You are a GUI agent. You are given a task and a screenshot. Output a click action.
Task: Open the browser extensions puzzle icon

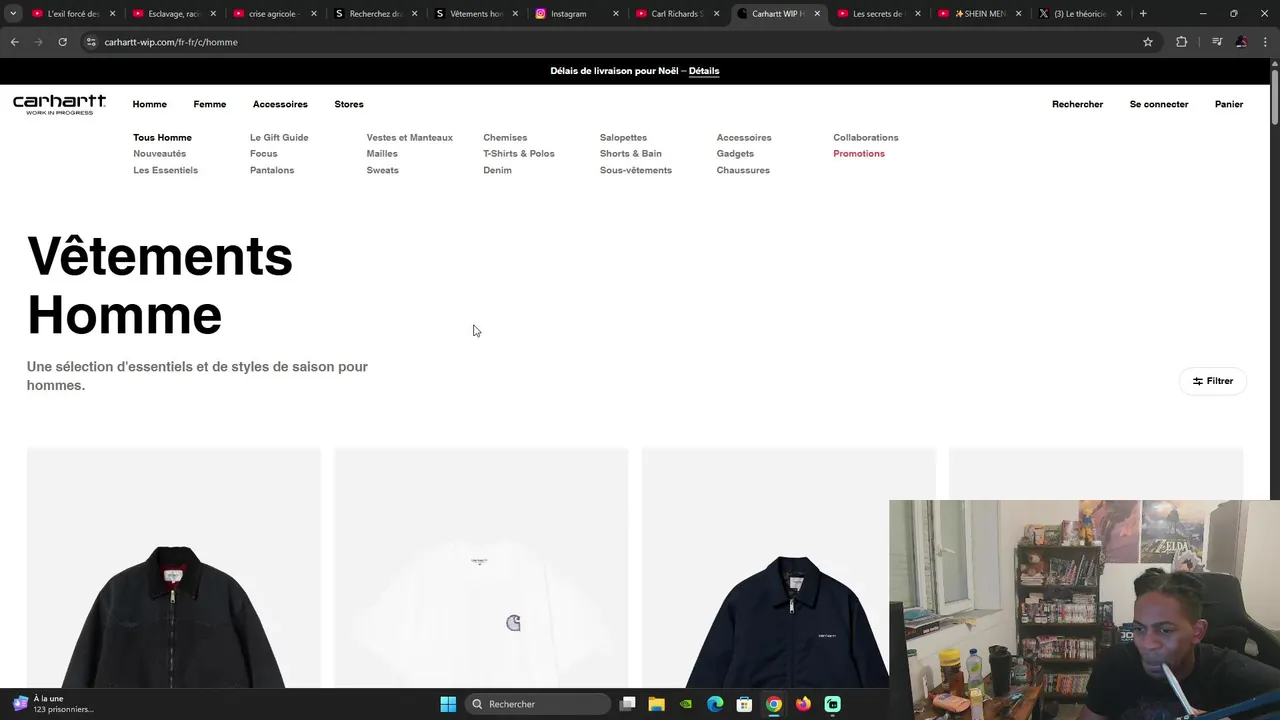(x=1181, y=42)
